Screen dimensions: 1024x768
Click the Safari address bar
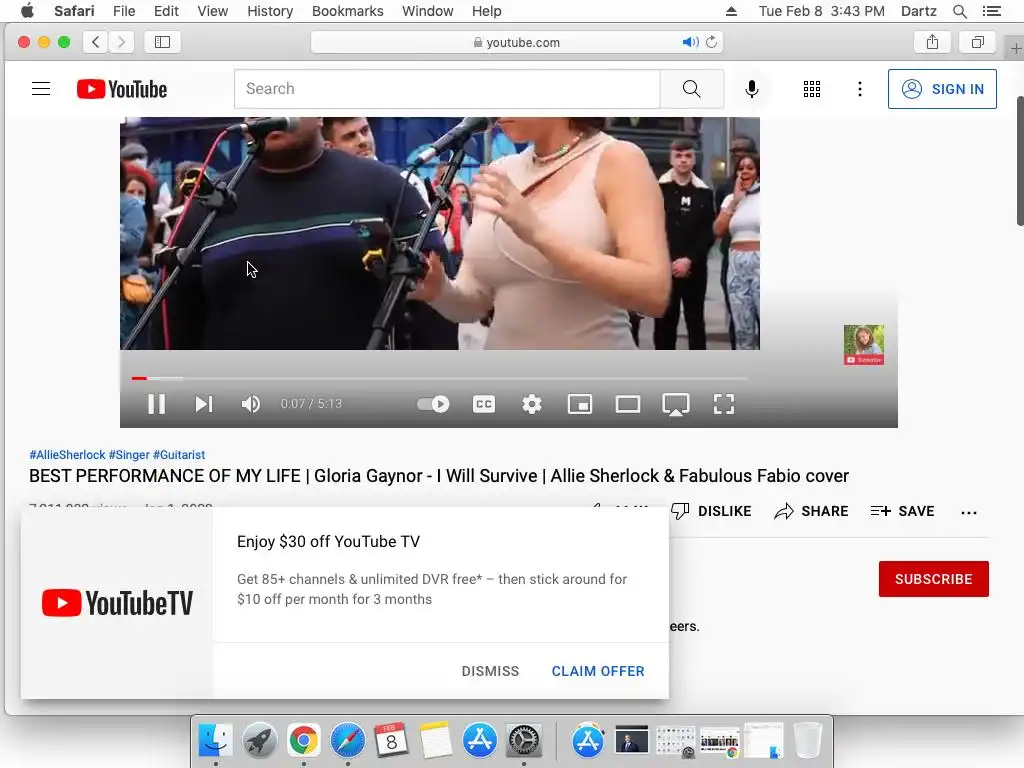[x=517, y=42]
